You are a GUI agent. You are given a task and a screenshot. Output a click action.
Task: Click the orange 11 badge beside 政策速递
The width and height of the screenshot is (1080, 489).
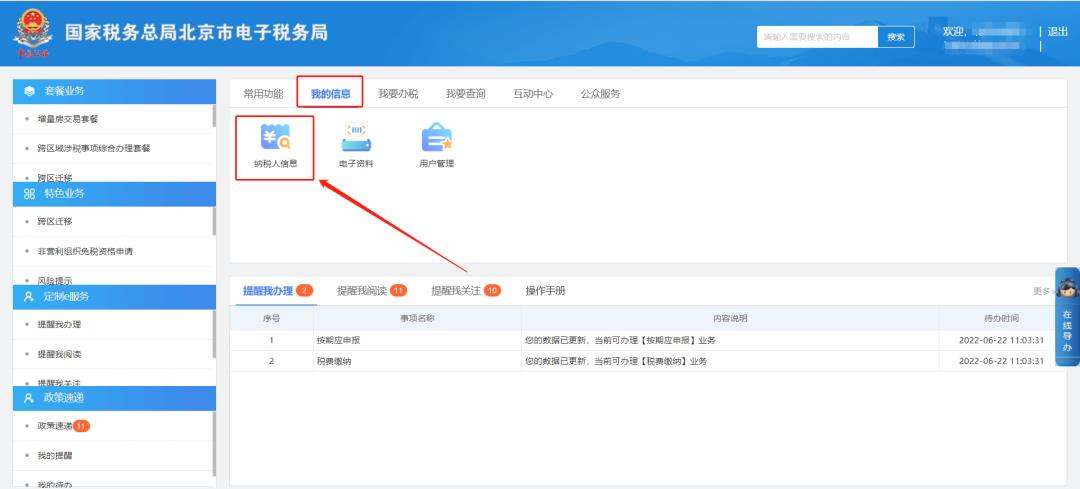(x=81, y=426)
